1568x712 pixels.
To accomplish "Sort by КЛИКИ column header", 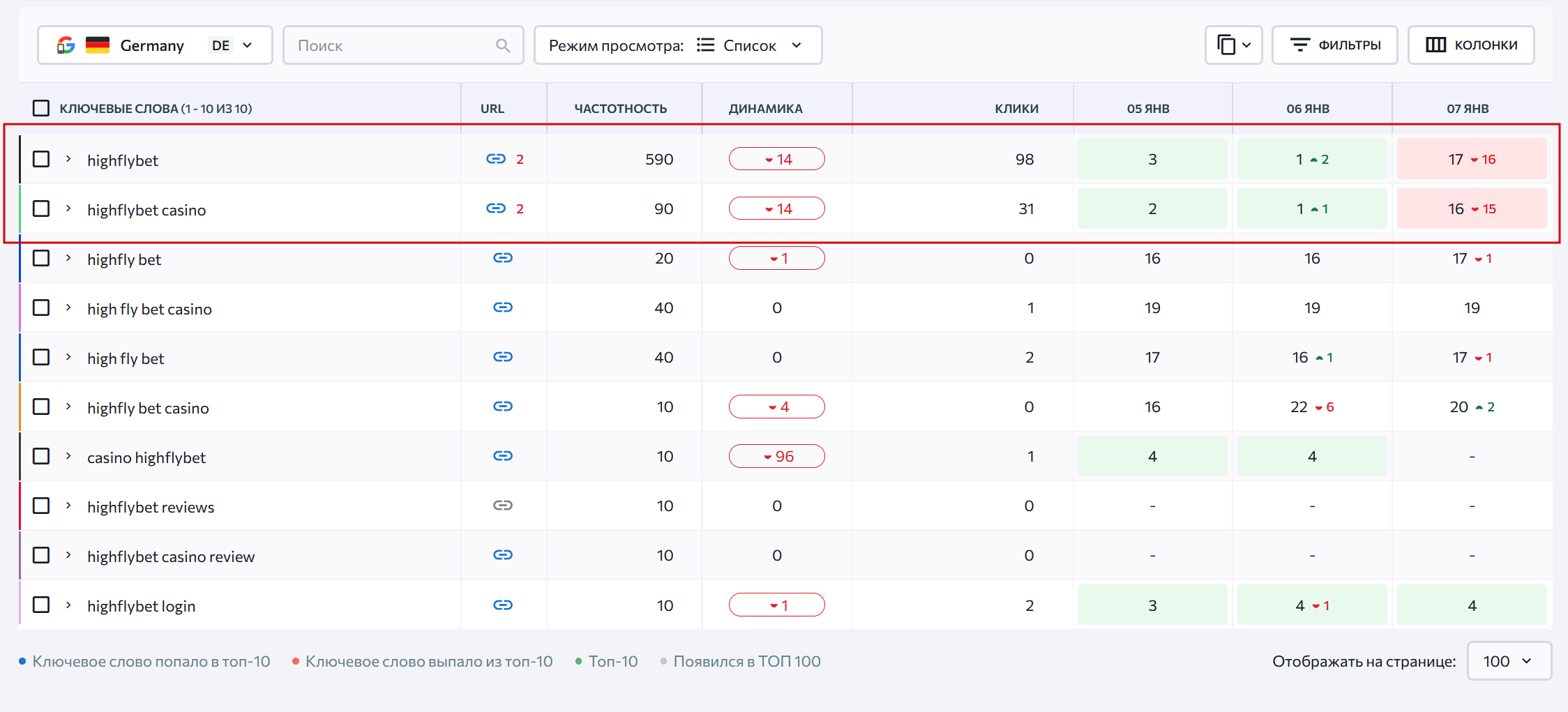I will click(x=1017, y=109).
